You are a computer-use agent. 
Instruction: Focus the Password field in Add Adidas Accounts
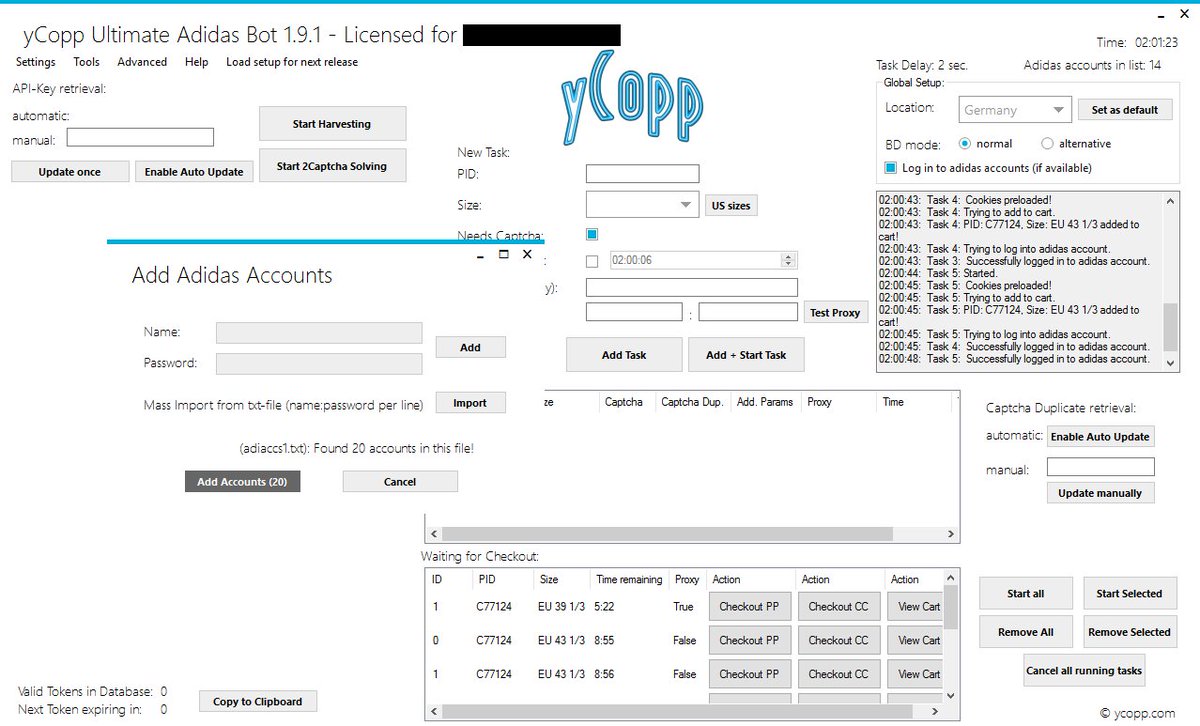319,363
